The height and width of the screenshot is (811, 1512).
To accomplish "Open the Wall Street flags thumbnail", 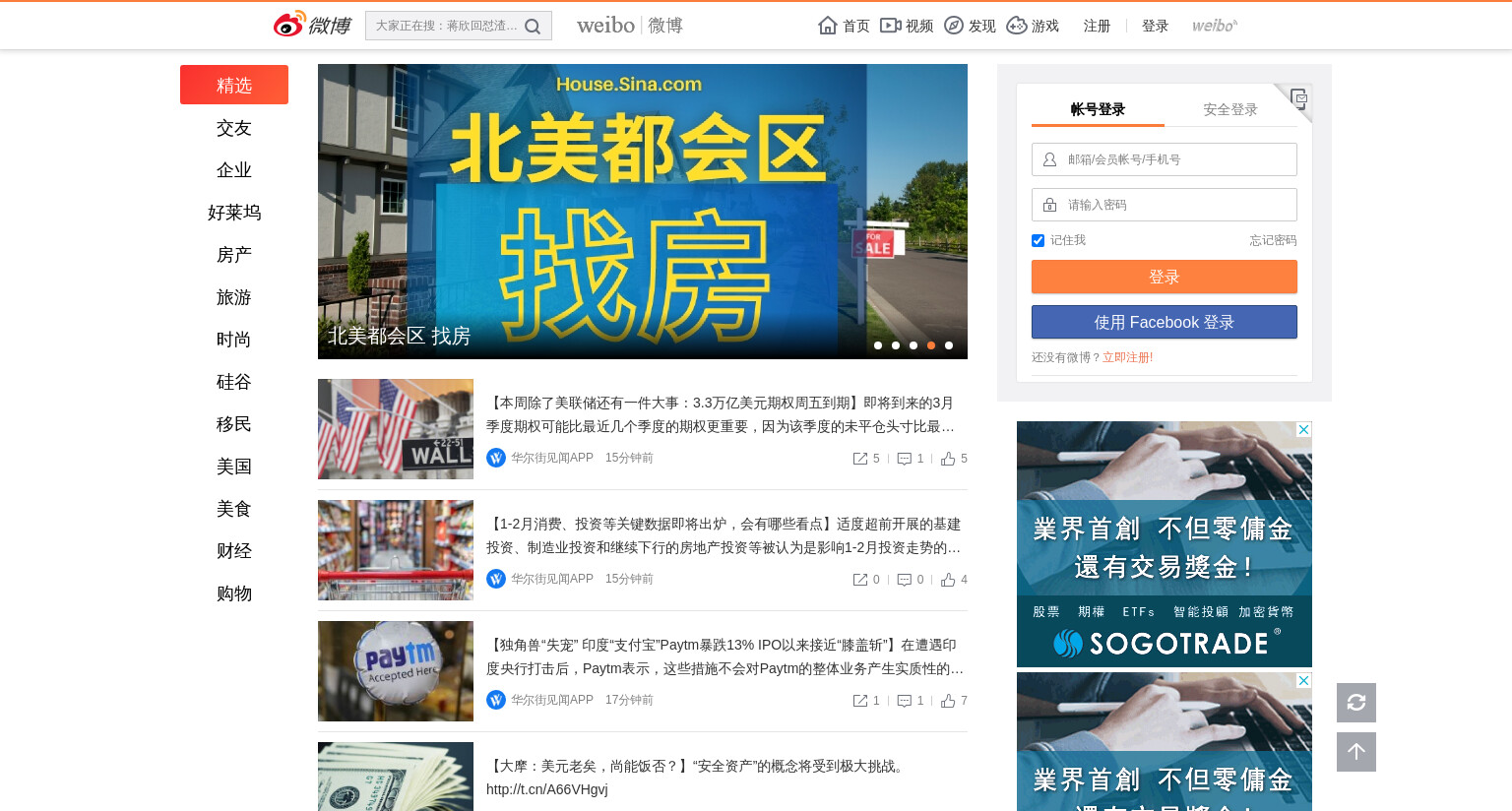I will (396, 429).
